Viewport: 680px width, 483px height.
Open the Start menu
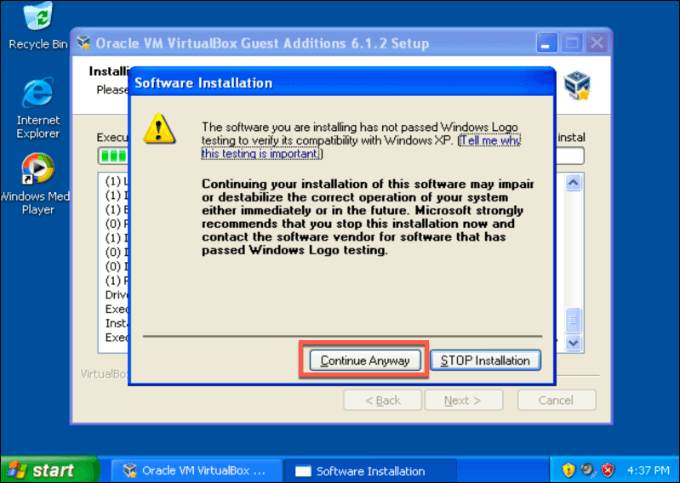coord(50,470)
